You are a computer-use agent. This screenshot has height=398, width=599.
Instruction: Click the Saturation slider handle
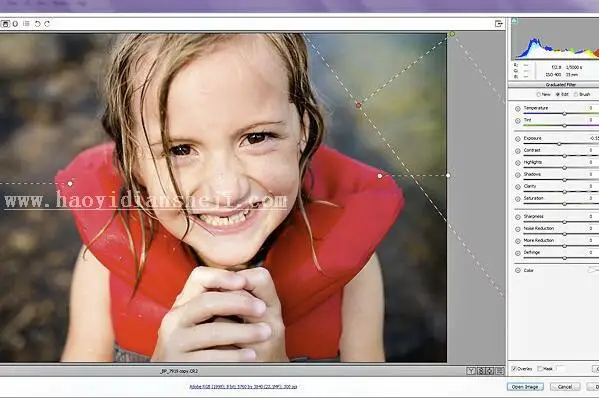click(564, 204)
